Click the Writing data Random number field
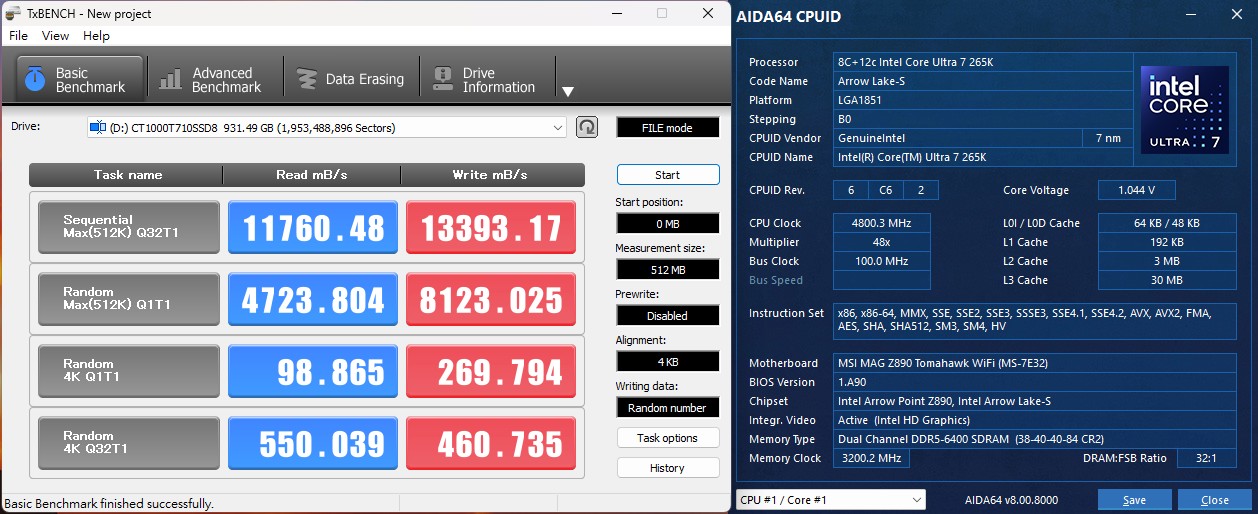 [667, 407]
